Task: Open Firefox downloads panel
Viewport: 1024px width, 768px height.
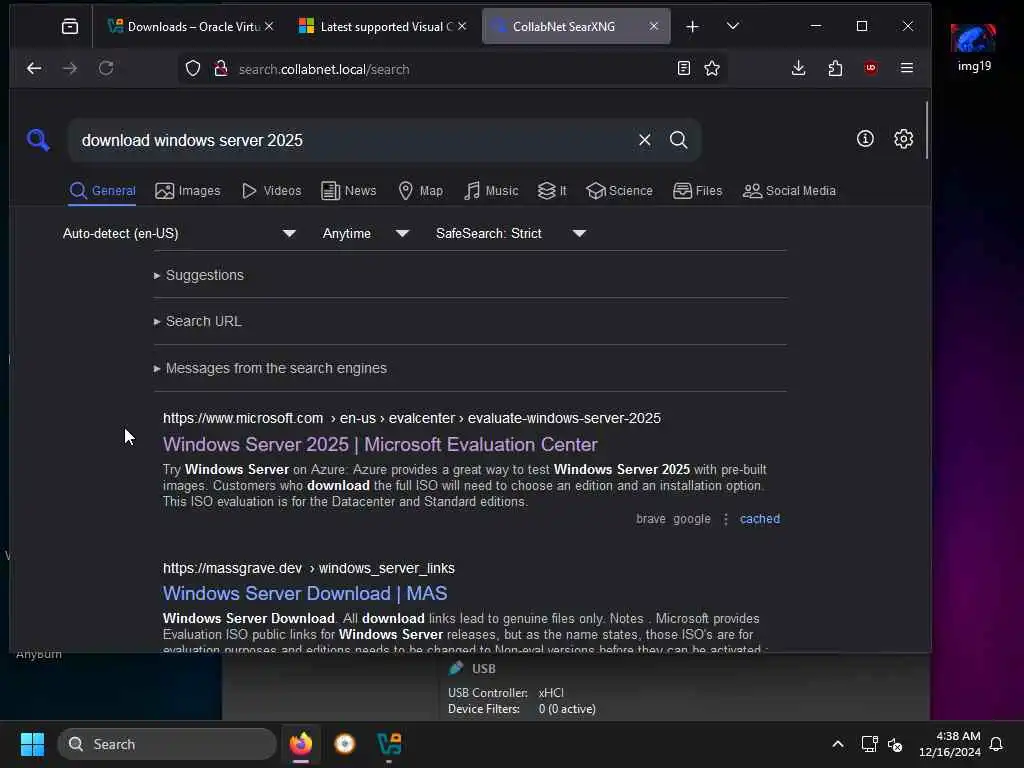Action: point(798,68)
